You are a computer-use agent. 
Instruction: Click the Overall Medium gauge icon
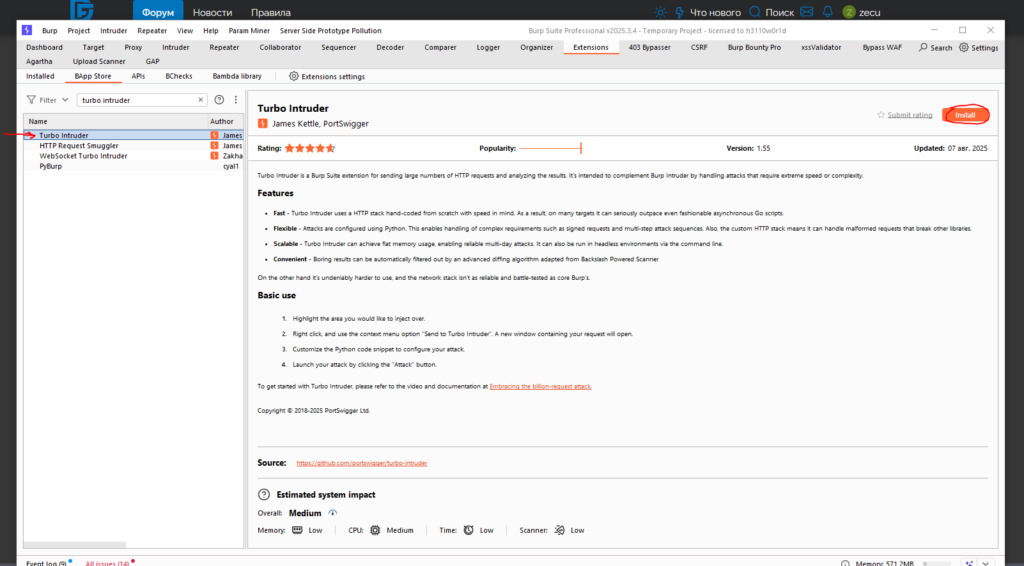pos(332,513)
